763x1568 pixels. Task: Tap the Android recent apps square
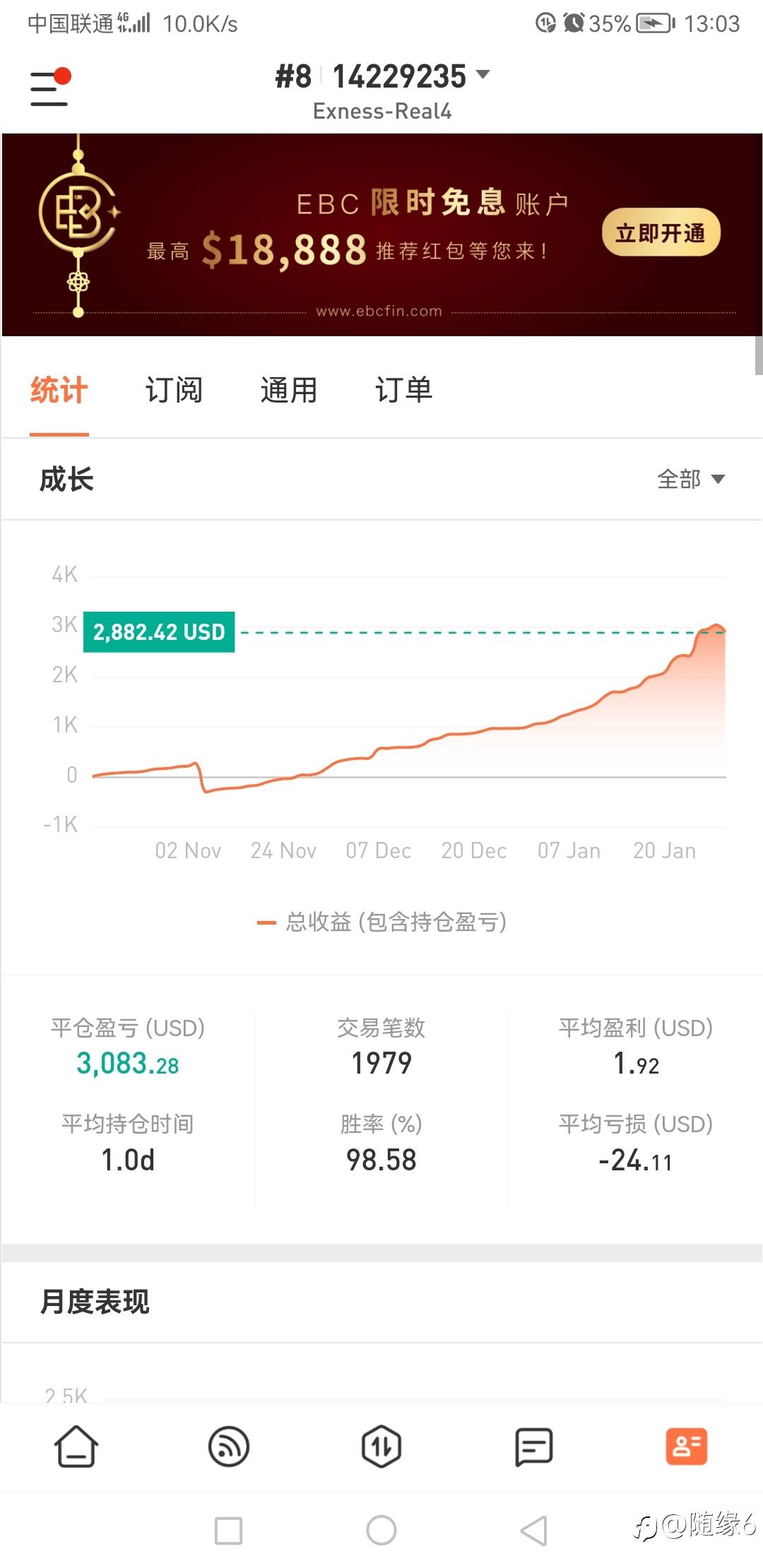click(x=228, y=1531)
